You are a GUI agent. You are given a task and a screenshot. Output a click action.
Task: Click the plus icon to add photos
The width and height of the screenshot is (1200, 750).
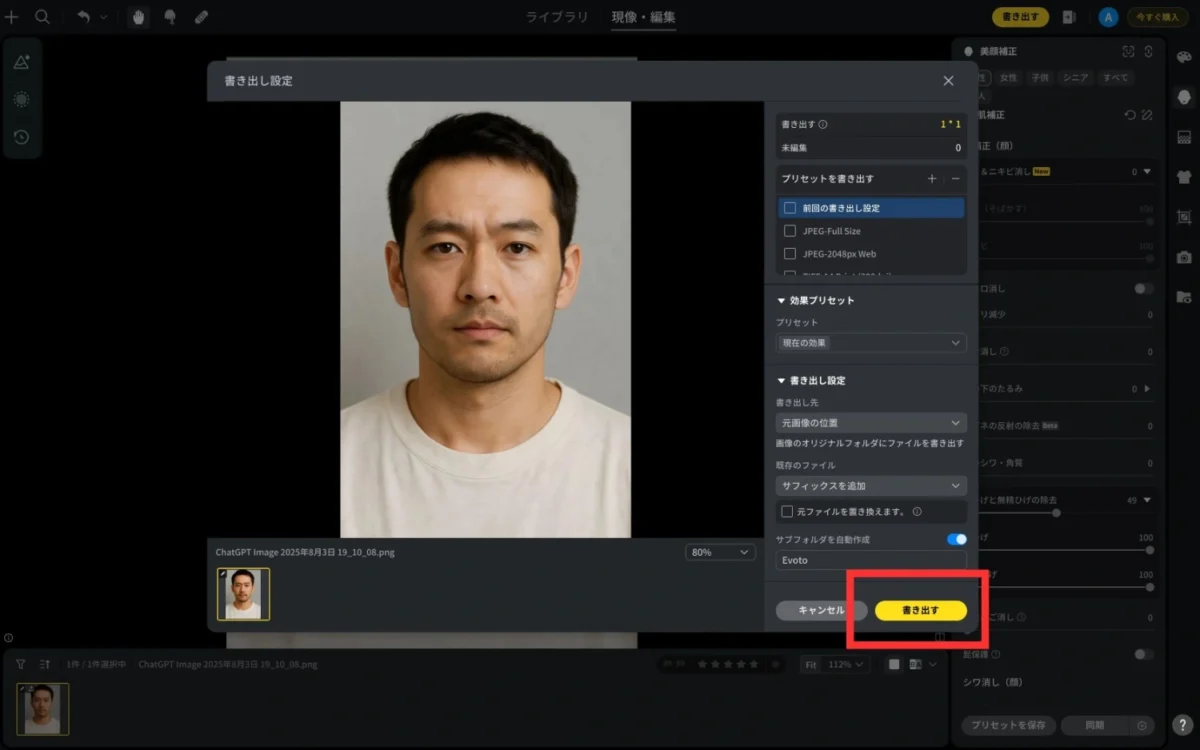click(12, 17)
